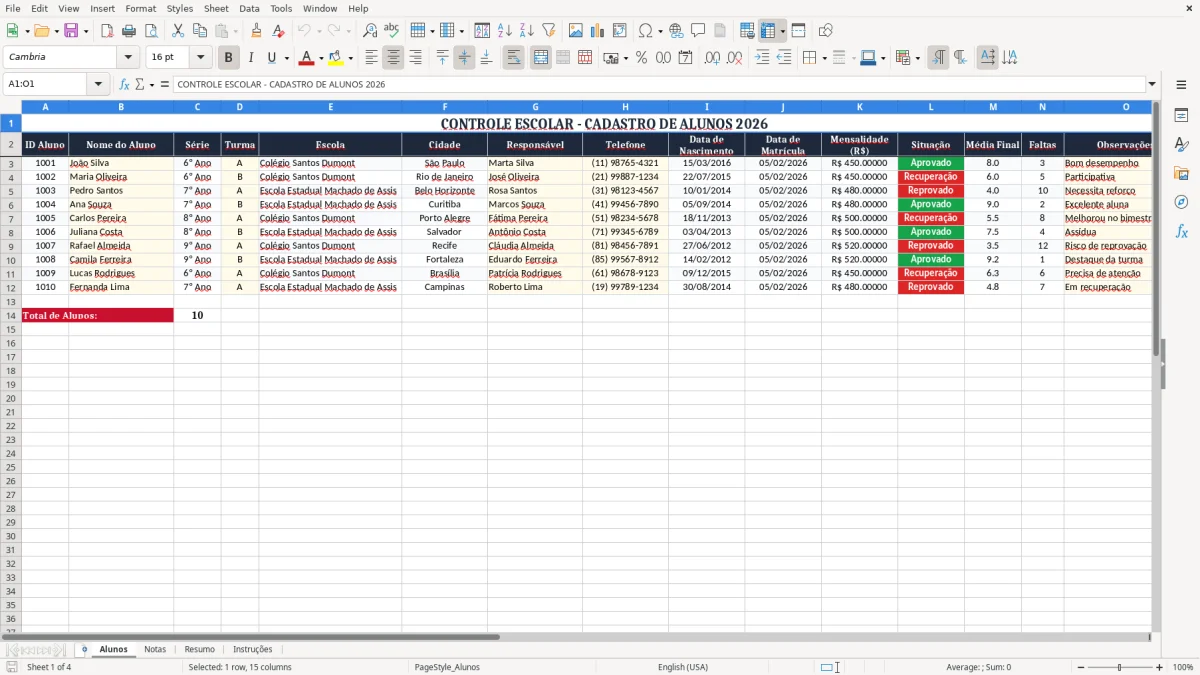Toggle Italic formatting

coord(251,58)
